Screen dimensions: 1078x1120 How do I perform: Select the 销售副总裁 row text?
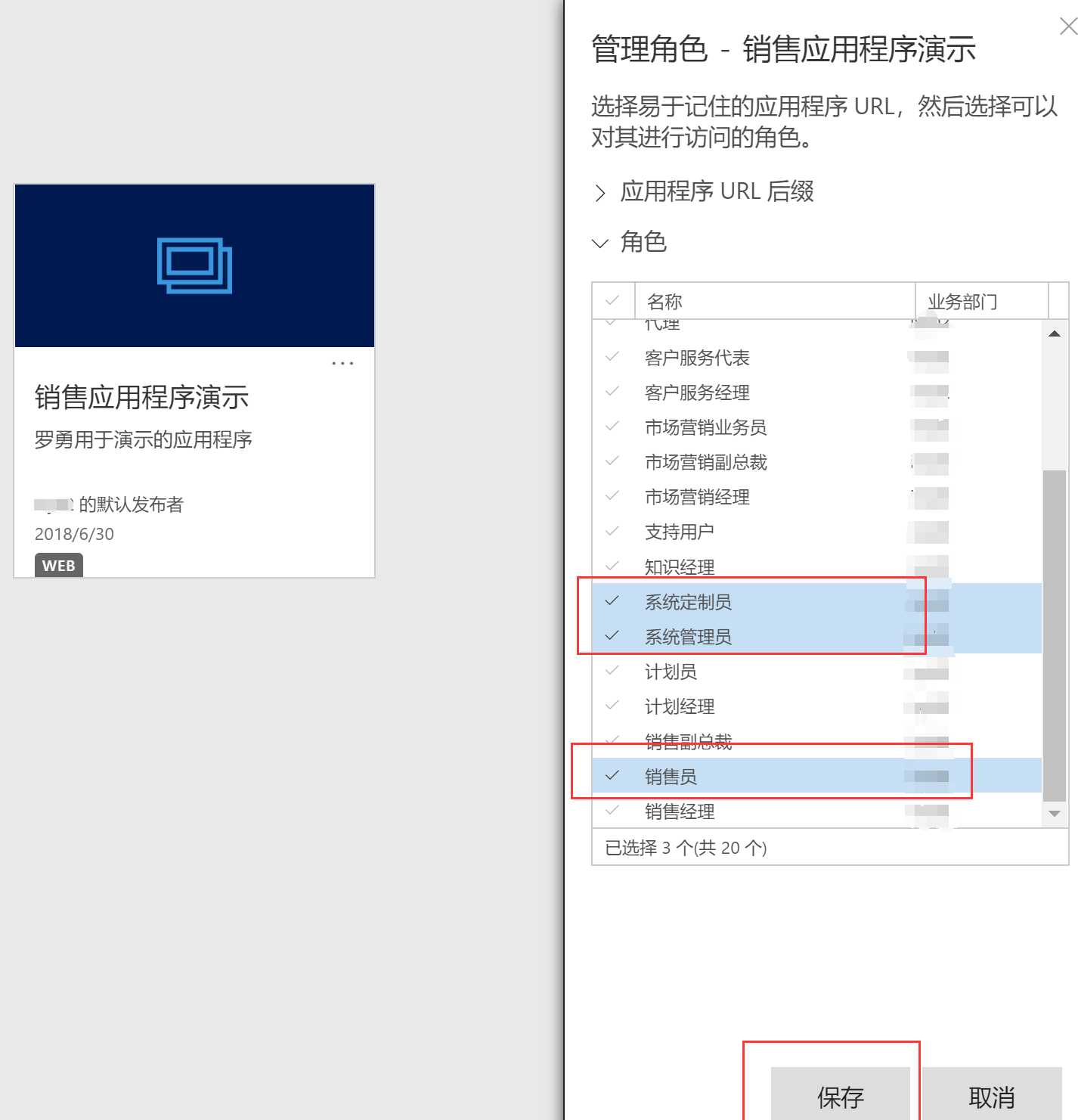tap(688, 741)
